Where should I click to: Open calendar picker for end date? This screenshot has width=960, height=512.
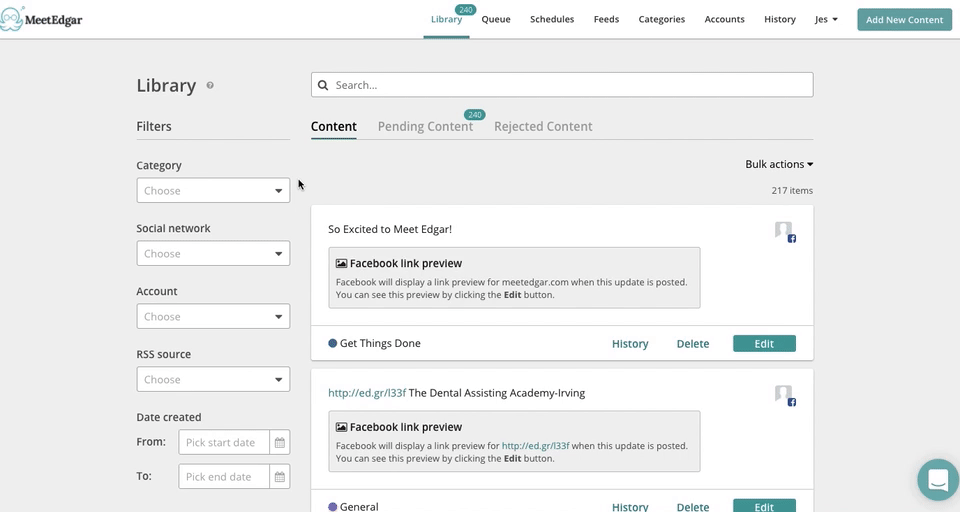[280, 476]
